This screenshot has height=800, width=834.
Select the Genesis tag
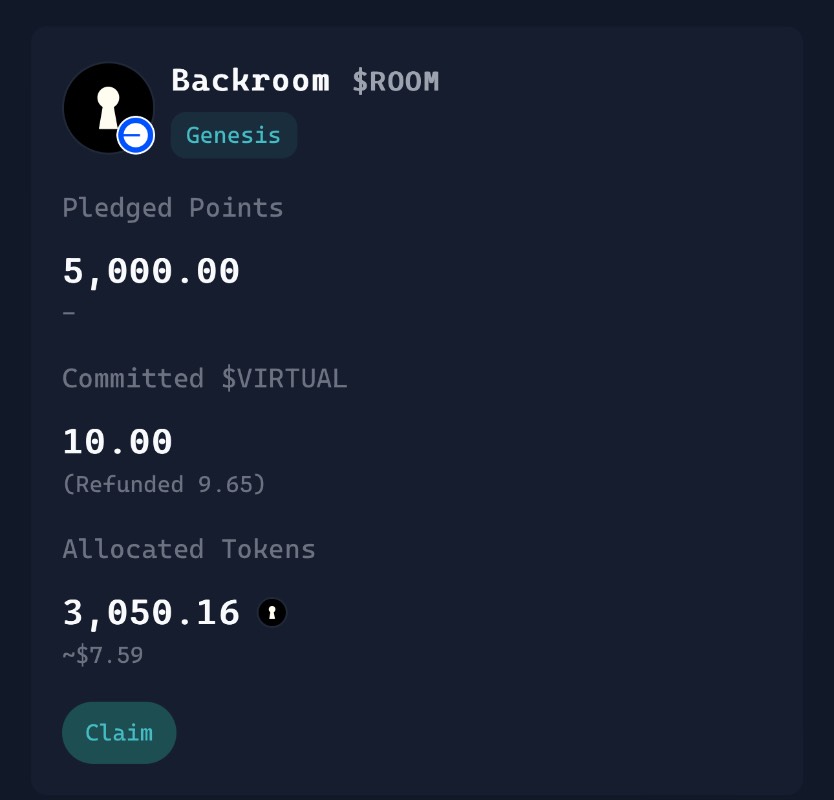(233, 135)
